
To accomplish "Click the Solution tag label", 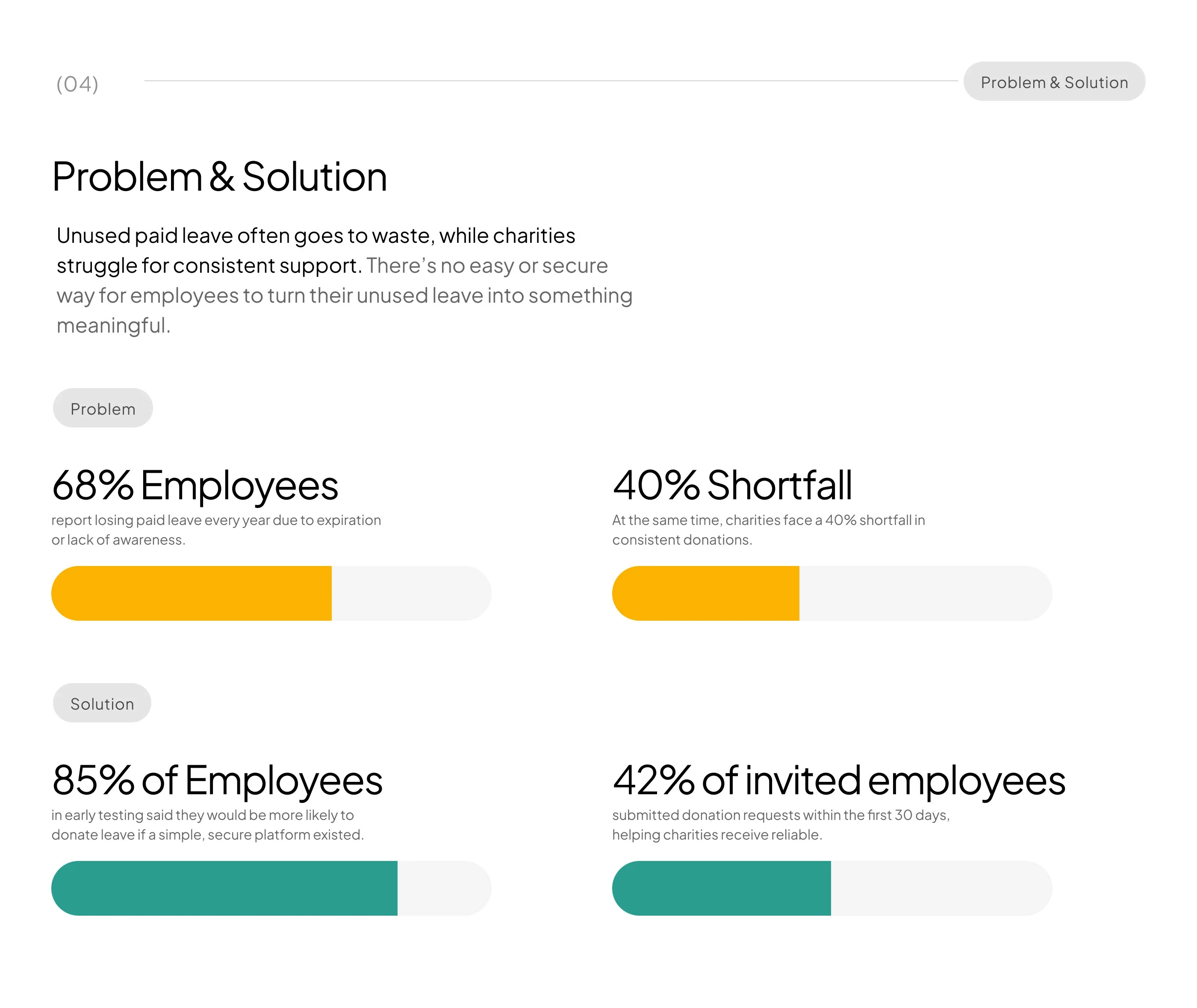I will (102, 704).
